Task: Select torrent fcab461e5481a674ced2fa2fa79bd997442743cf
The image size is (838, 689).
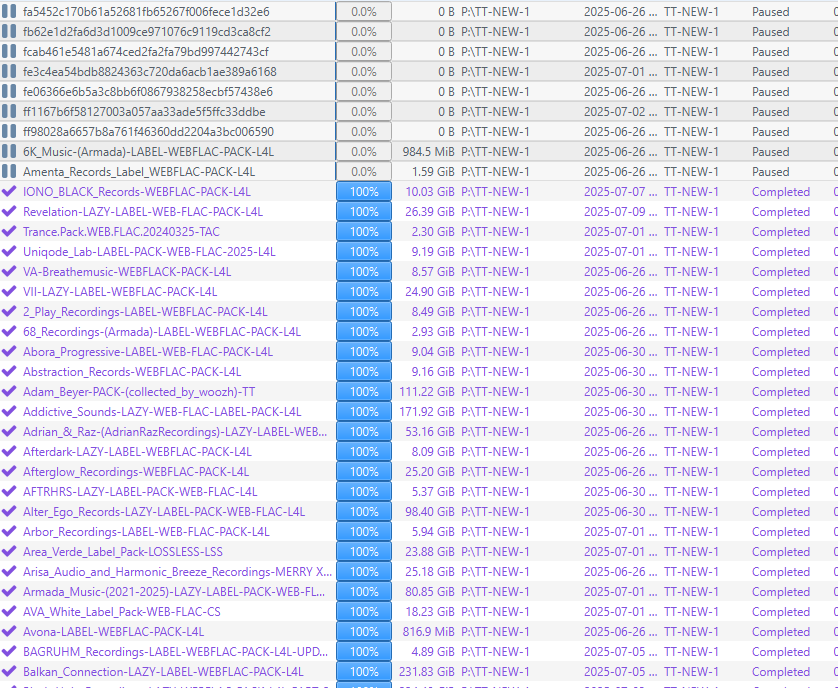Action: pos(145,52)
